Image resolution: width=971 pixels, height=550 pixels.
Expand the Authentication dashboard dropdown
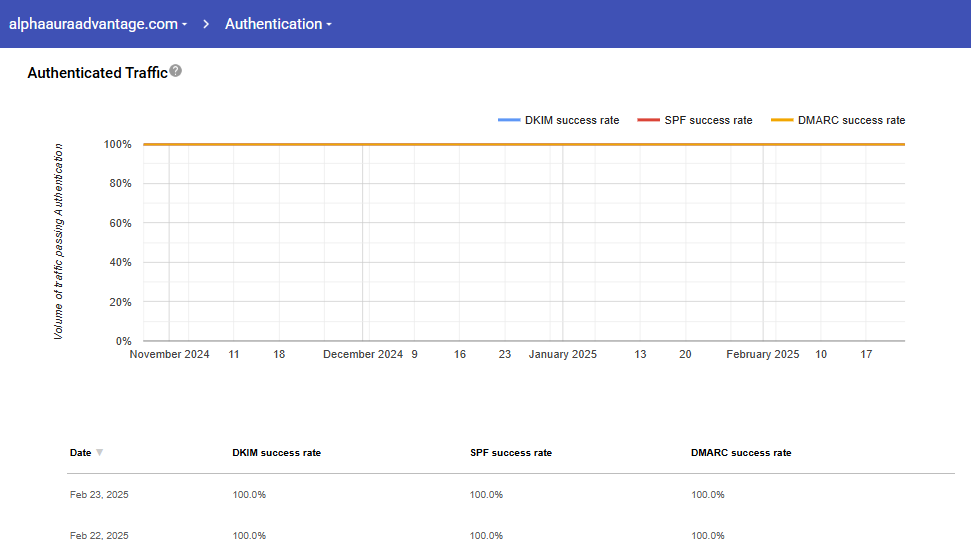pos(278,24)
